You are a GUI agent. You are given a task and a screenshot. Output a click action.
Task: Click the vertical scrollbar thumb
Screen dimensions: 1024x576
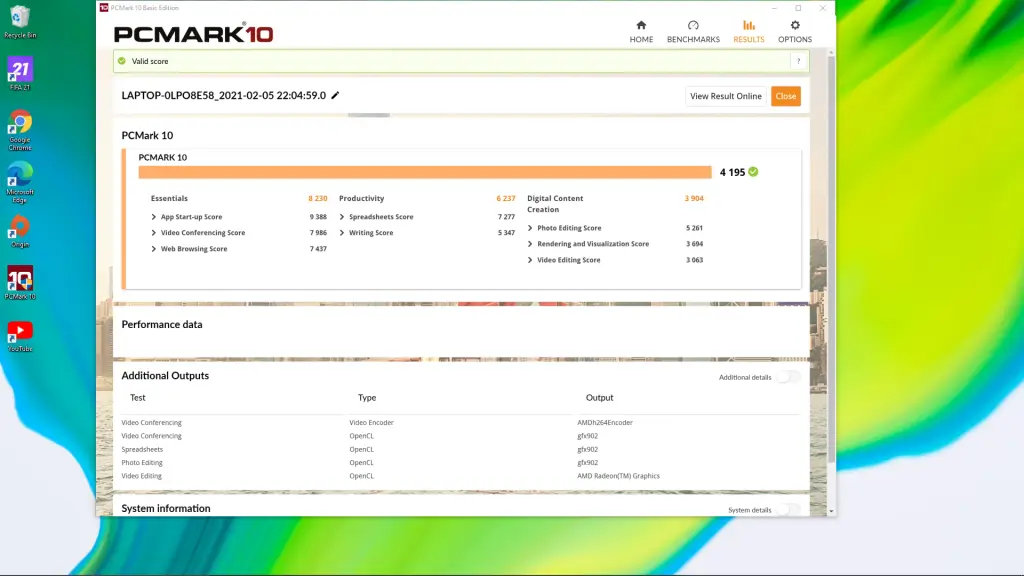(x=831, y=260)
